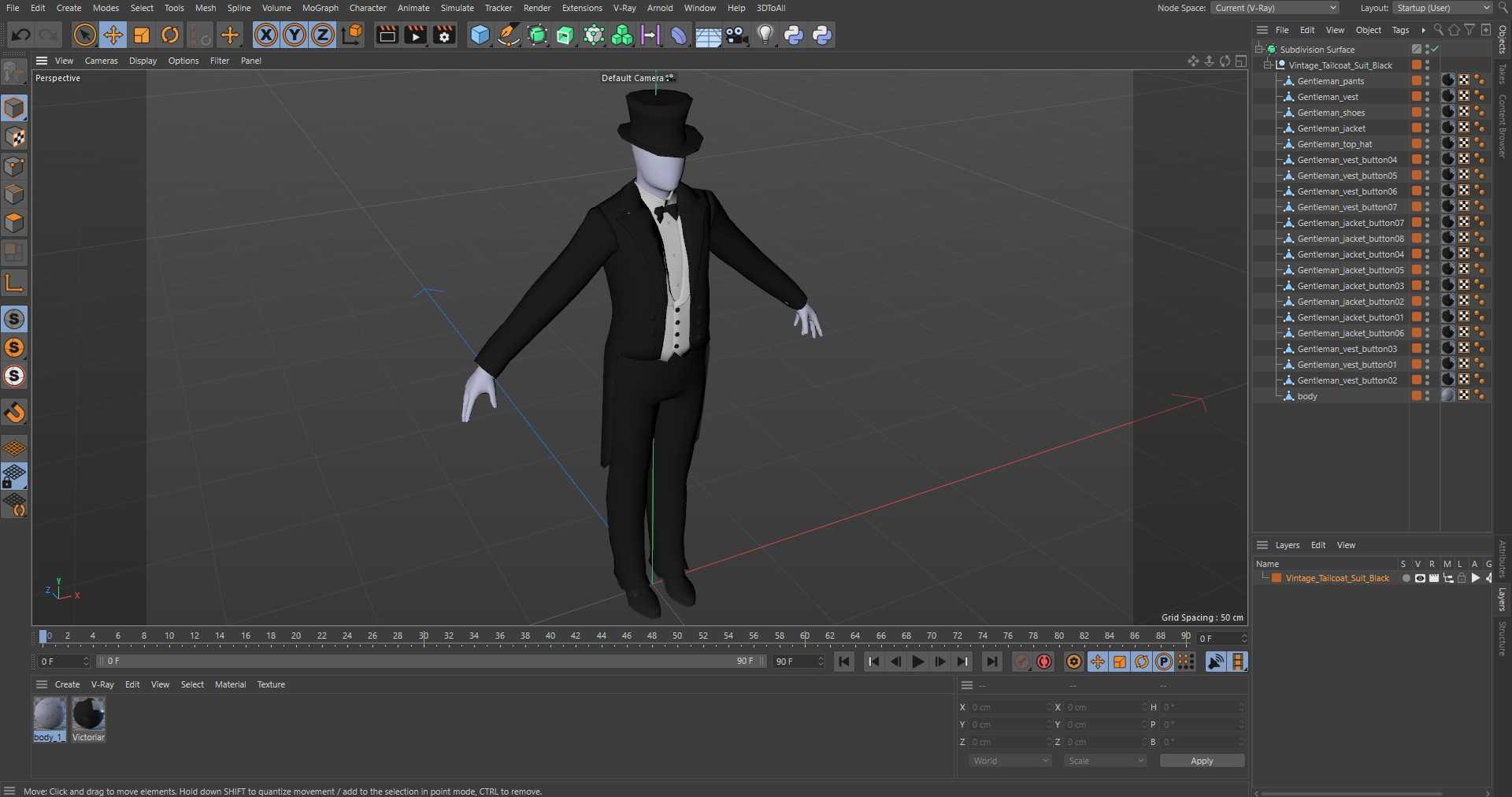Toggle visibility dots for Gentleman_pants
The image size is (1512, 797).
pos(1427,80)
